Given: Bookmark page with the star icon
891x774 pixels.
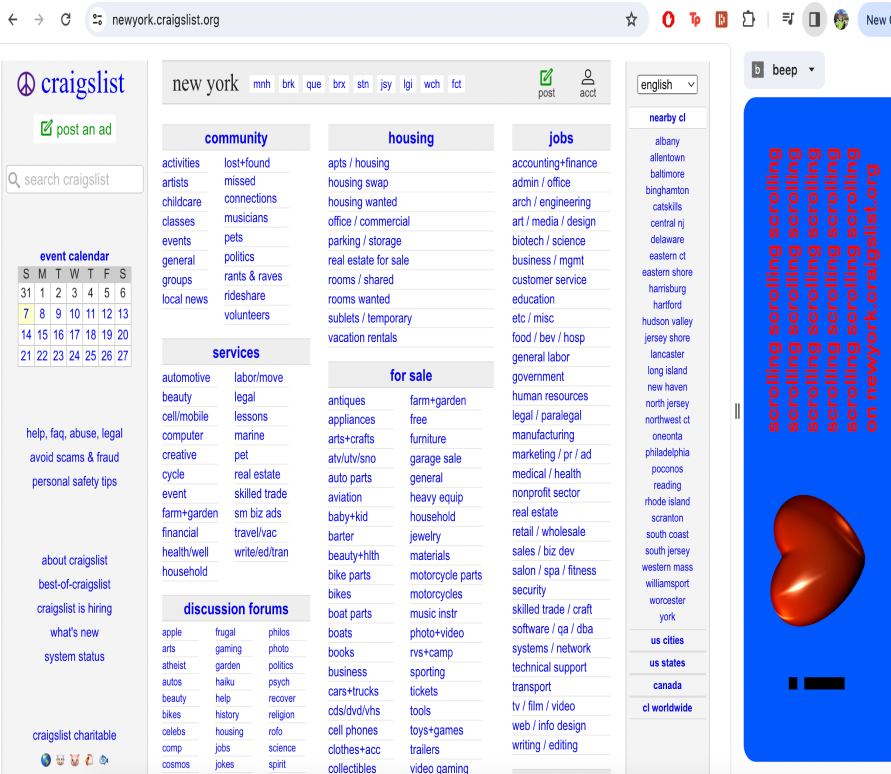Looking at the screenshot, I should 631,20.
